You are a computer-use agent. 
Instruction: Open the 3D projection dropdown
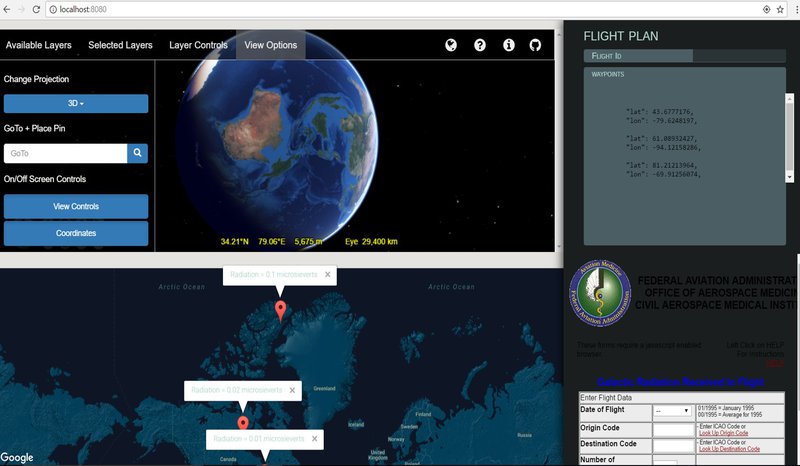pos(76,104)
